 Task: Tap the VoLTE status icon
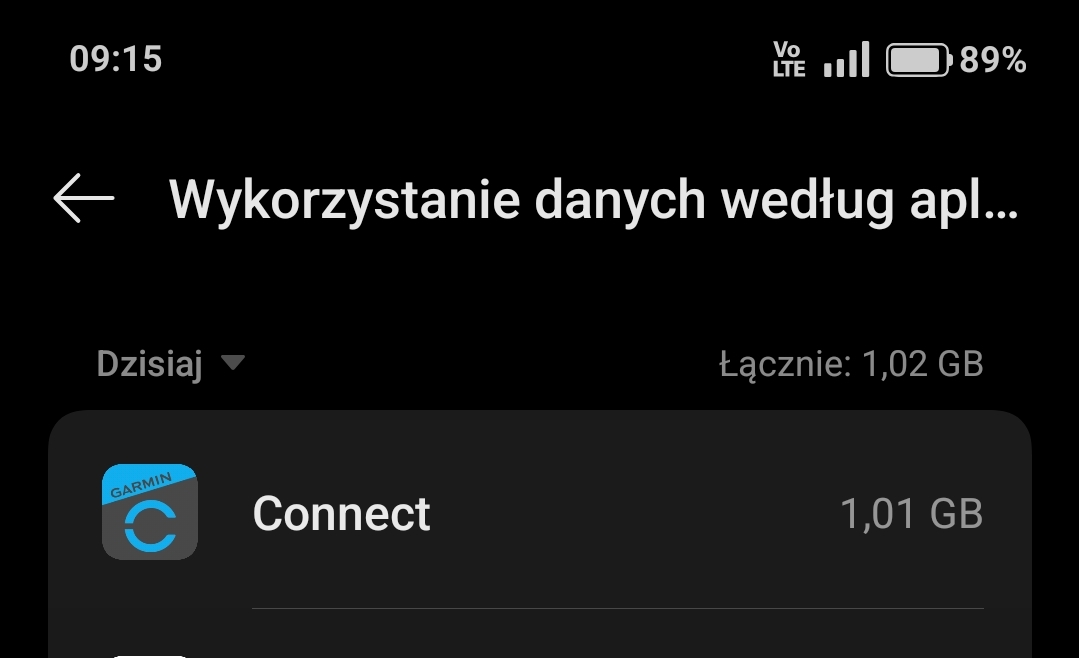789,59
